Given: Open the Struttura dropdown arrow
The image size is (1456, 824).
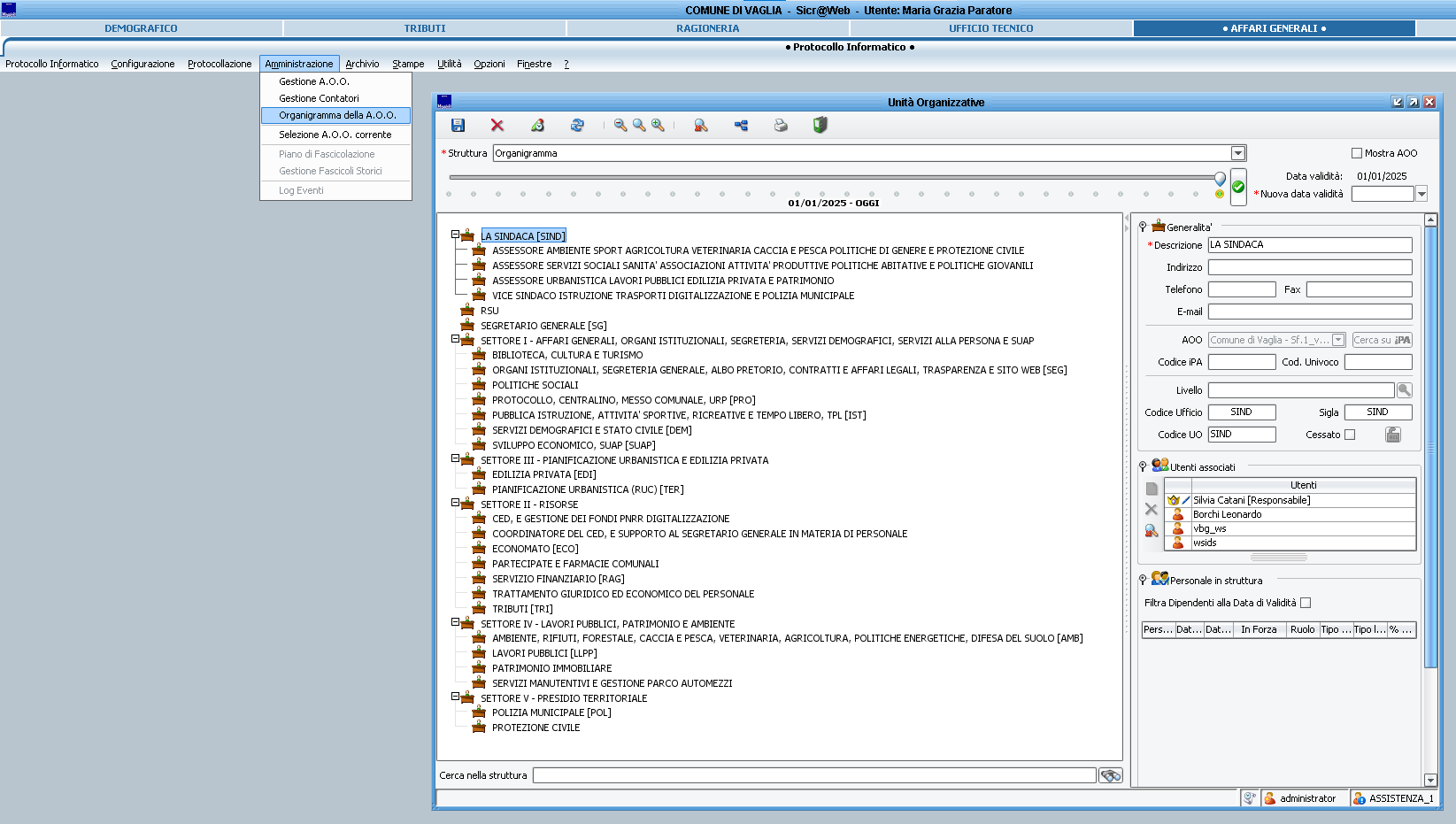Looking at the screenshot, I should tap(1238, 153).
